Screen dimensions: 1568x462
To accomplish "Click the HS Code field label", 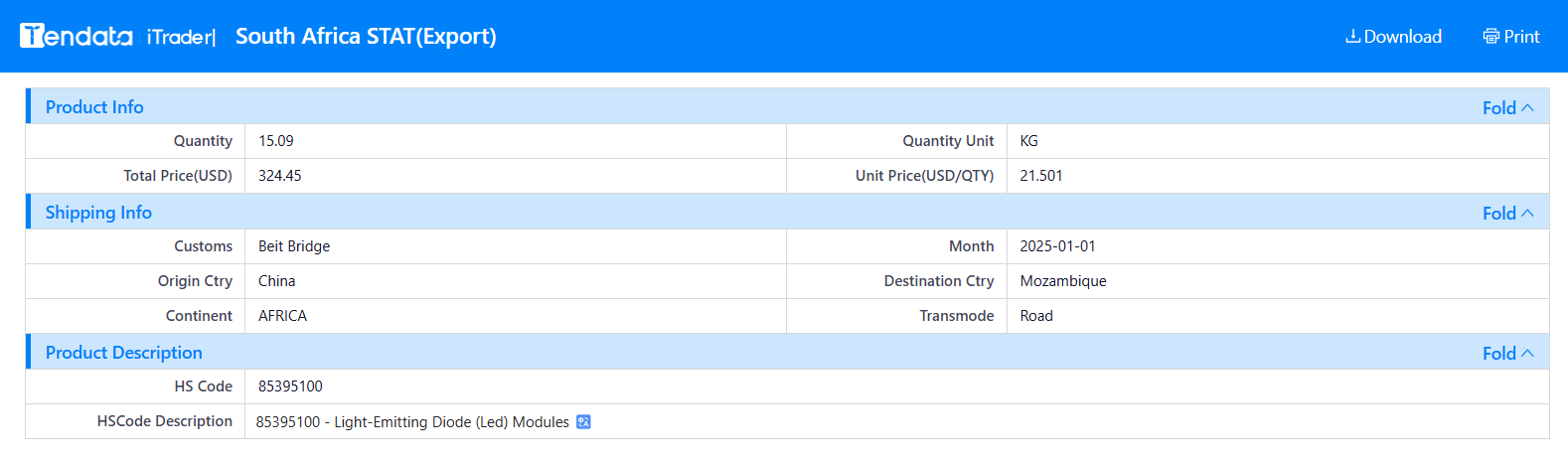I will [x=204, y=386].
